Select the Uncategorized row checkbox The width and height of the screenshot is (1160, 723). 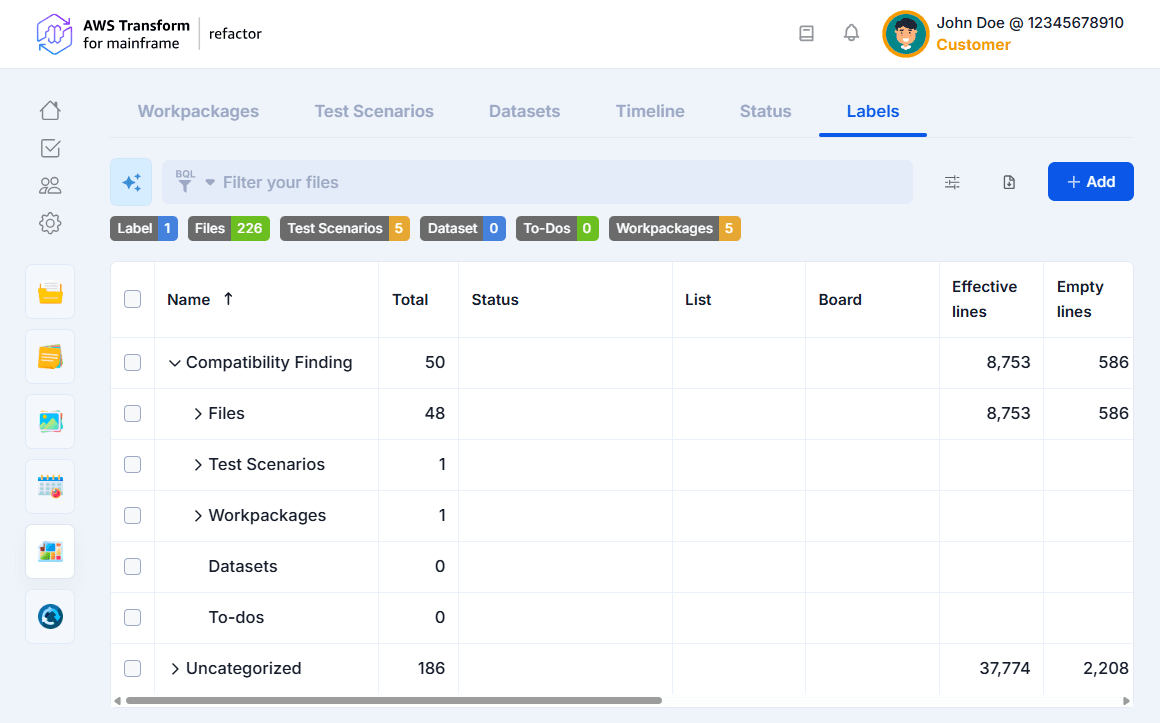click(x=132, y=669)
